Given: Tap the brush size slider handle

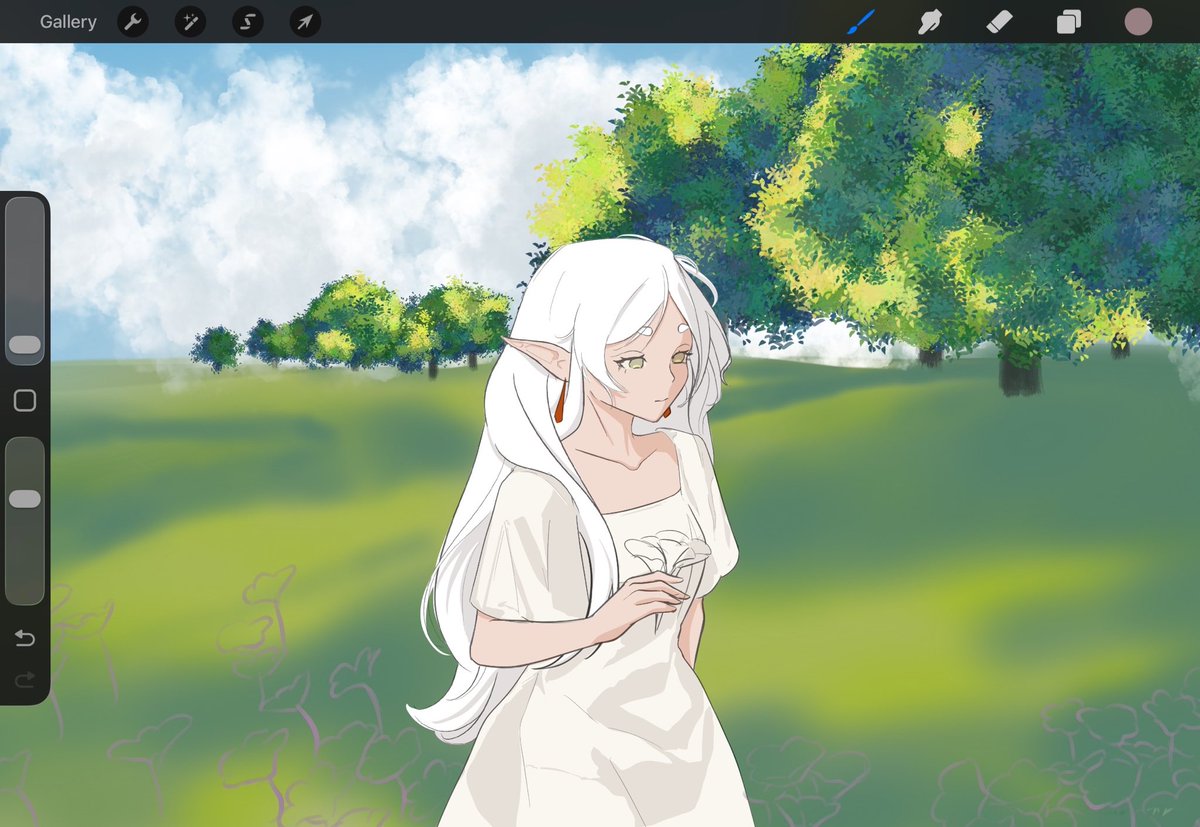Looking at the screenshot, I should (x=24, y=345).
